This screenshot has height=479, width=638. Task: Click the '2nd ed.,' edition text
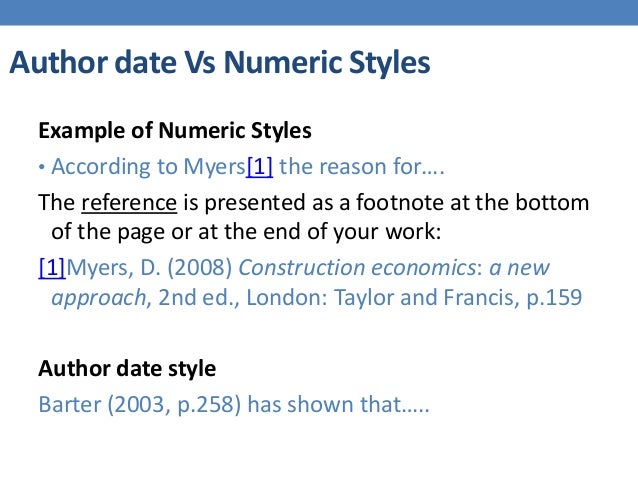199,297
